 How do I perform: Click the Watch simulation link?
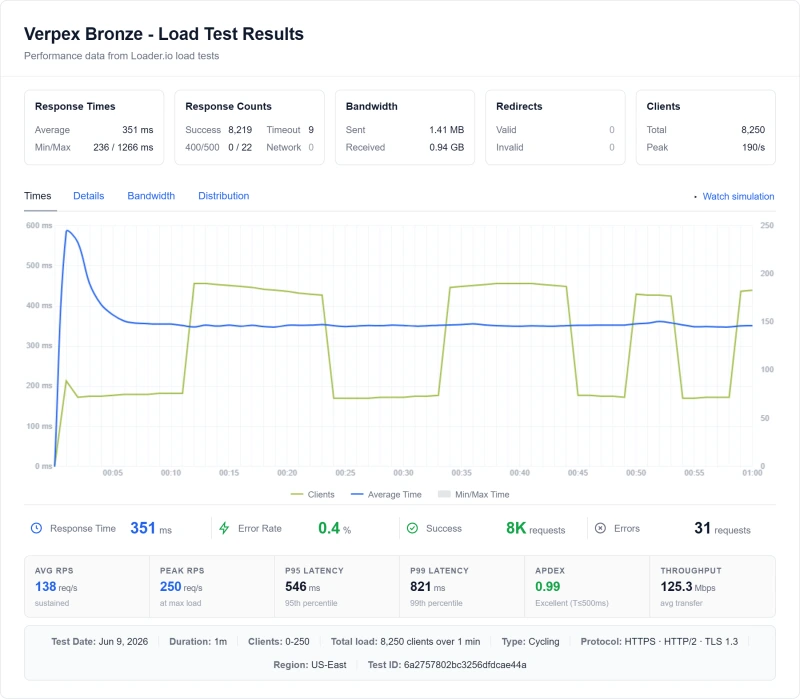click(738, 196)
